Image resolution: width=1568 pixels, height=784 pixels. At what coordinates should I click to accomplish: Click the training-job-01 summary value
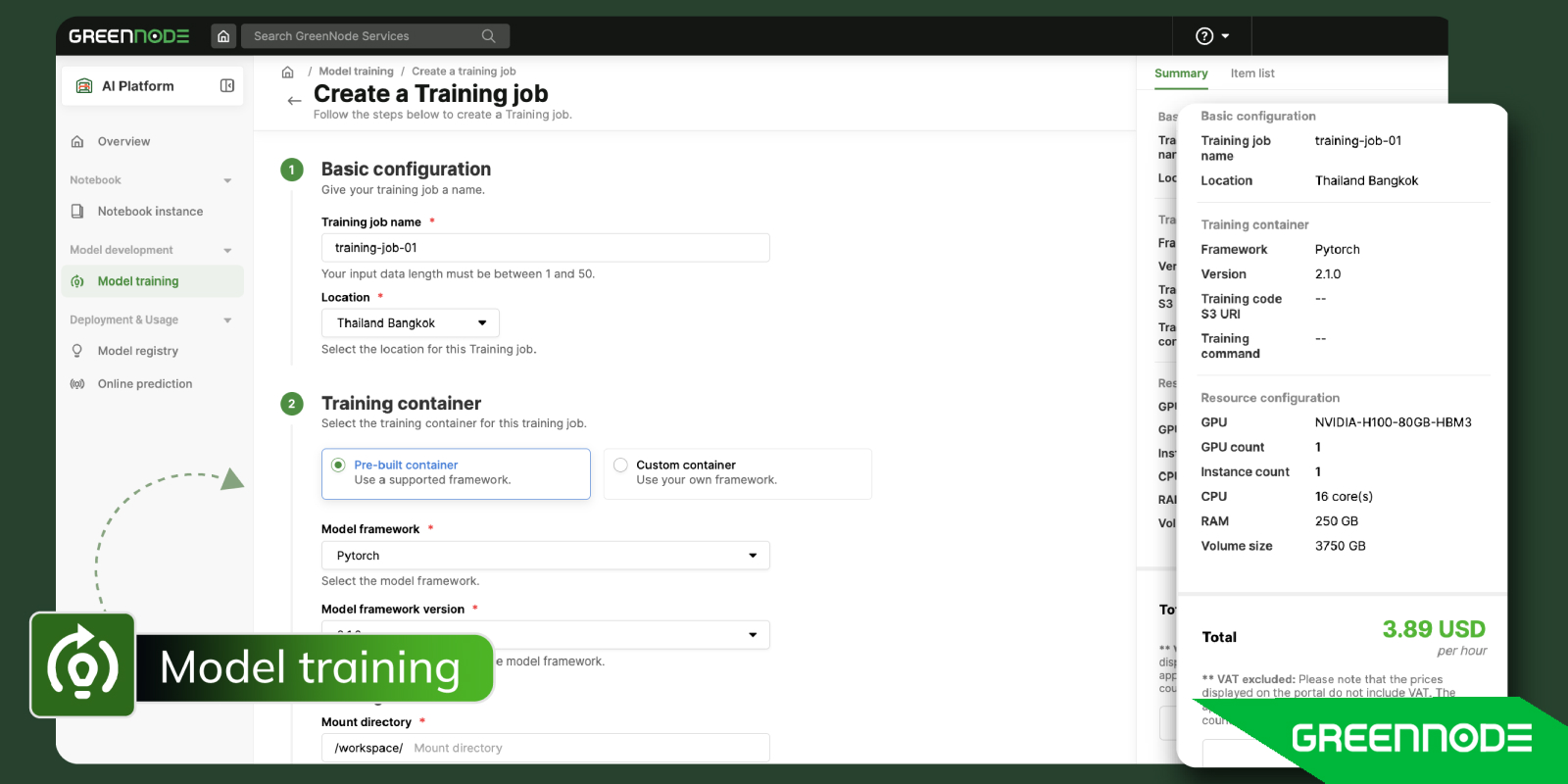pyautogui.click(x=1358, y=141)
